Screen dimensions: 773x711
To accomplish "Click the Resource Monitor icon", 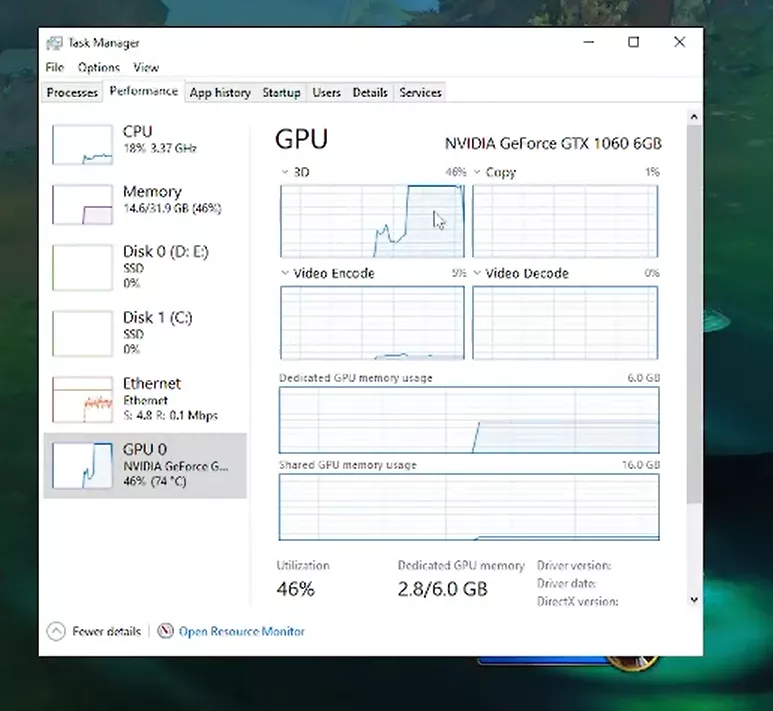I will pos(165,631).
